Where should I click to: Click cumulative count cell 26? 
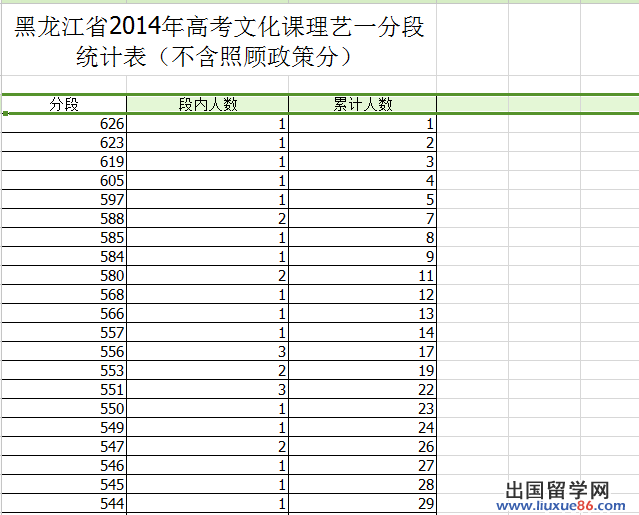(x=362, y=447)
